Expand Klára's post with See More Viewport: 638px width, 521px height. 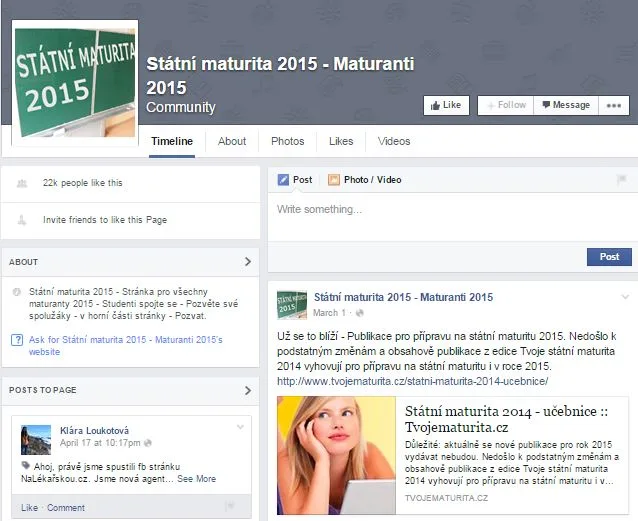[x=197, y=479]
